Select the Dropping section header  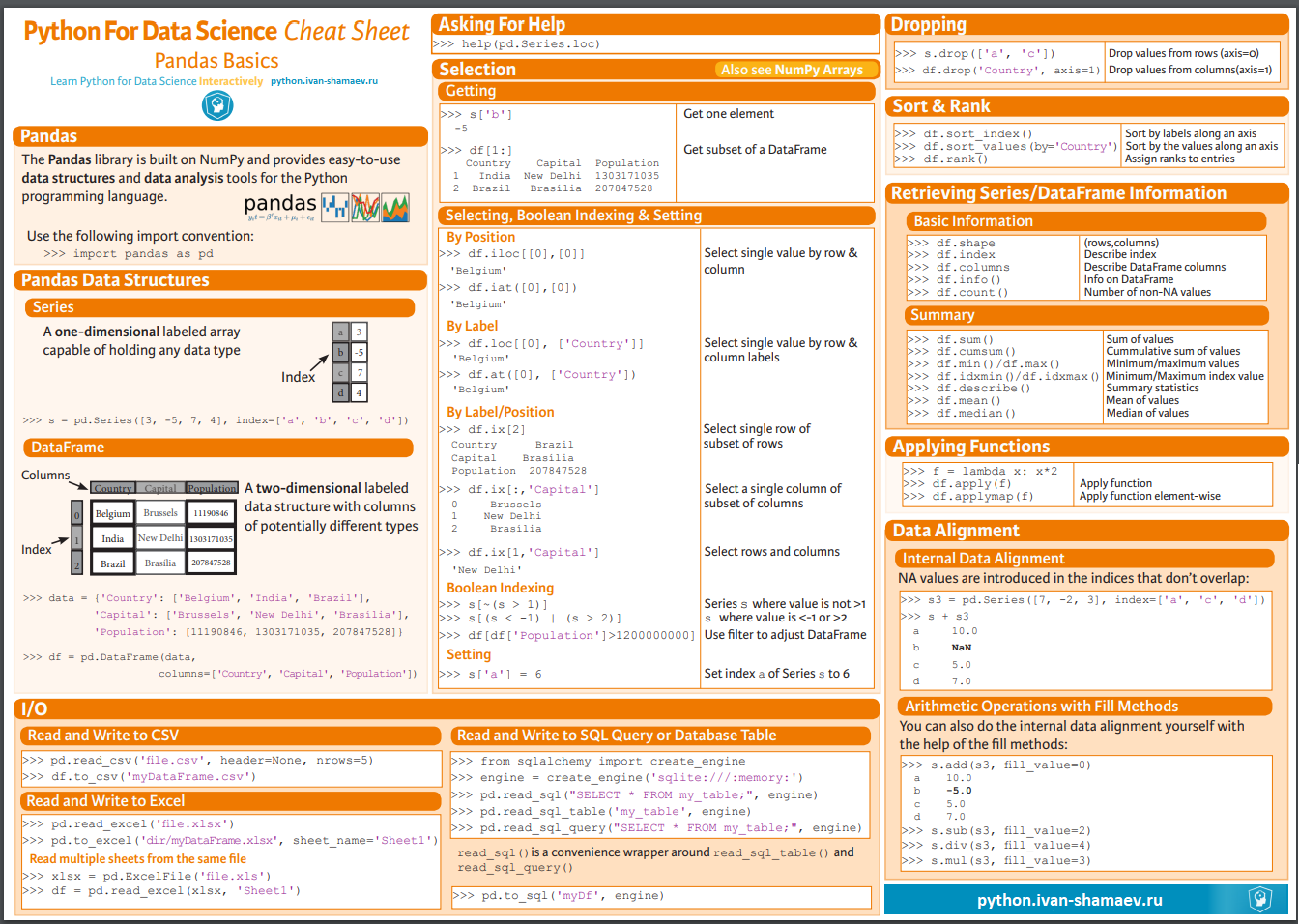pos(928,25)
